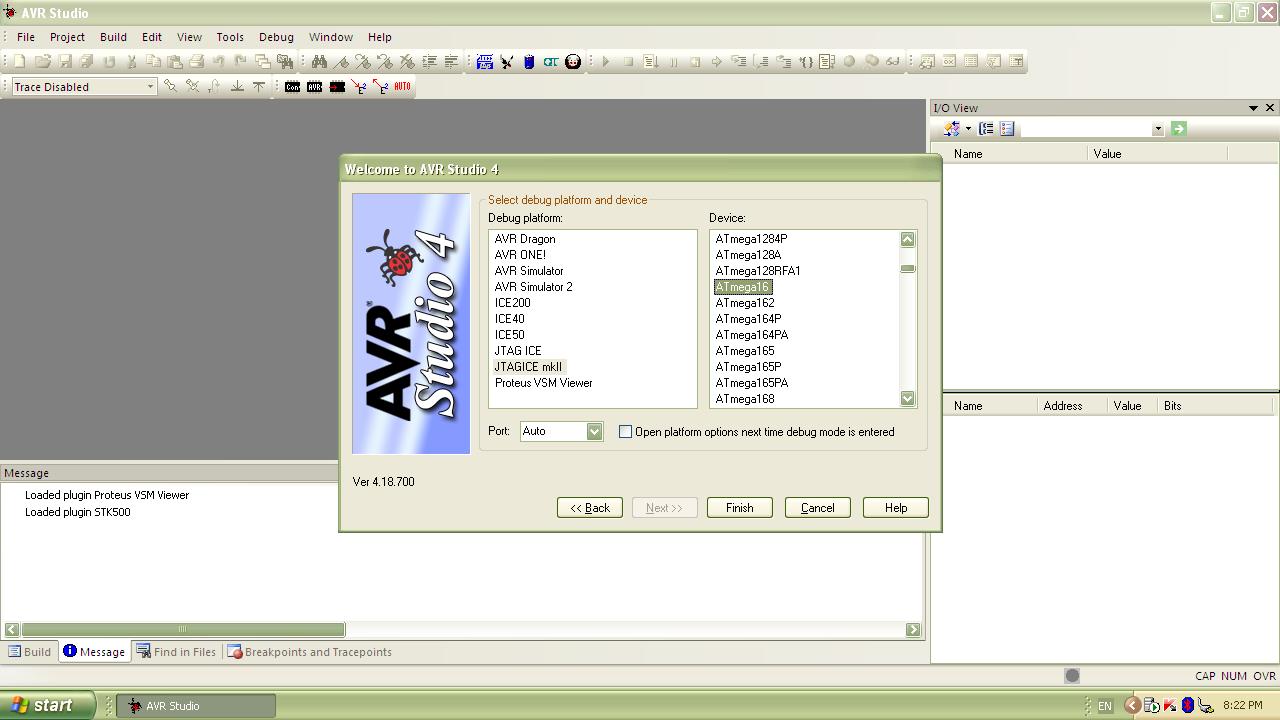
Task: Click the I/O View tree layout icon
Action: click(x=986, y=129)
